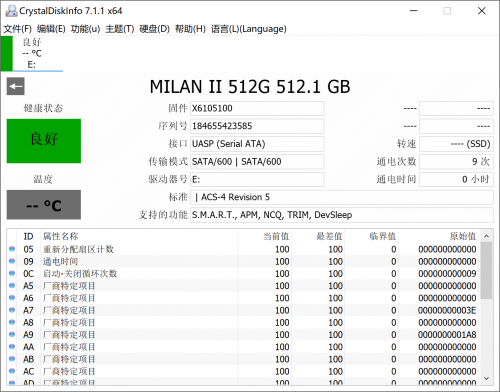
Task: Click the 最差值 column header
Action: point(318,236)
